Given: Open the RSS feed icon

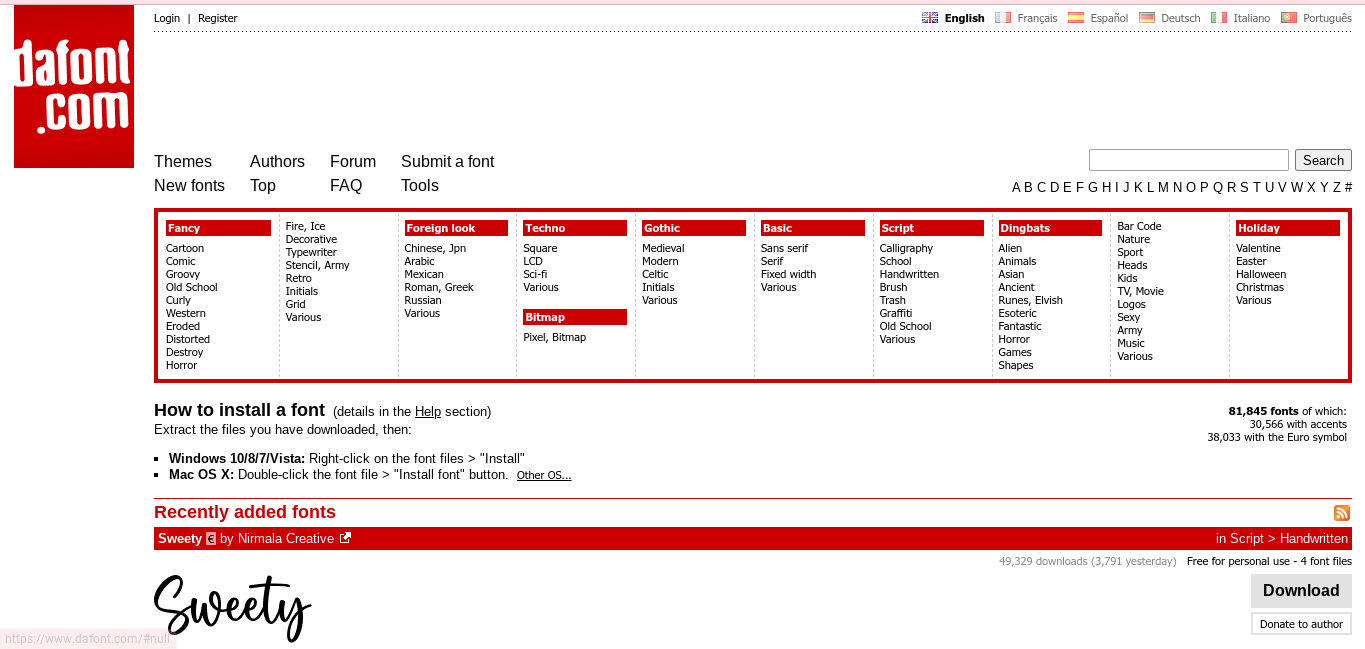Looking at the screenshot, I should point(1342,513).
